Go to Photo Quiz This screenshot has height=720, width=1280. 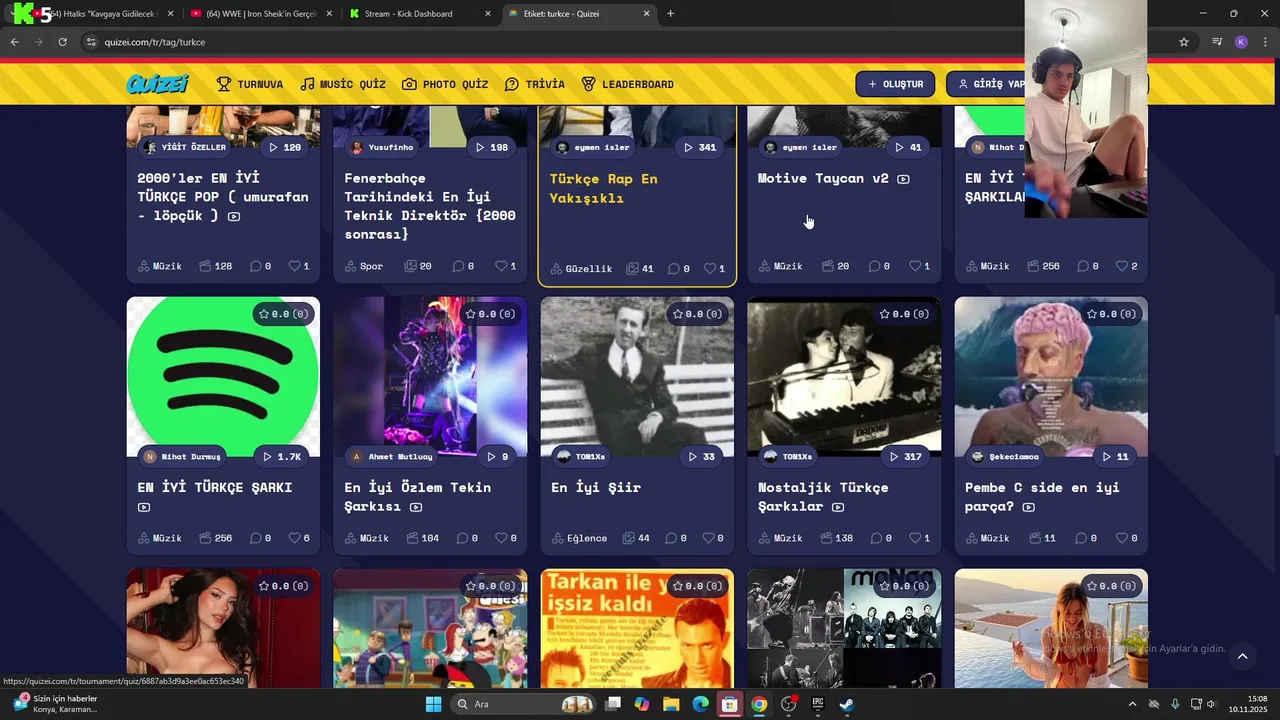445,84
